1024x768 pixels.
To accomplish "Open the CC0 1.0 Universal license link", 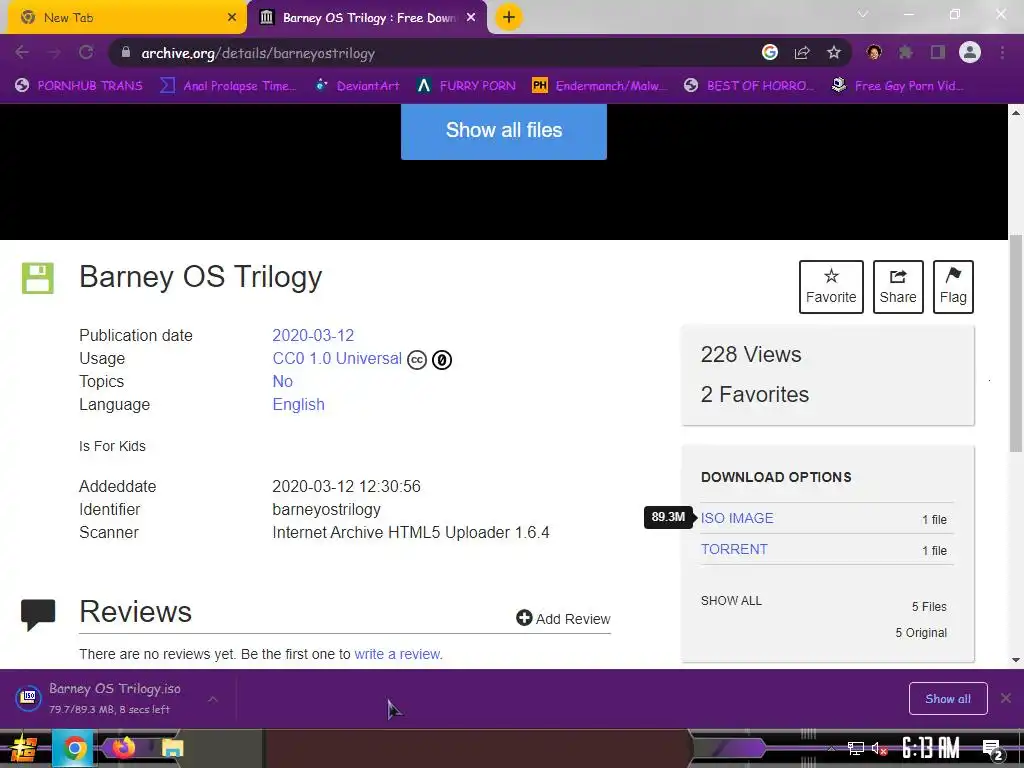I will pyautogui.click(x=337, y=359).
